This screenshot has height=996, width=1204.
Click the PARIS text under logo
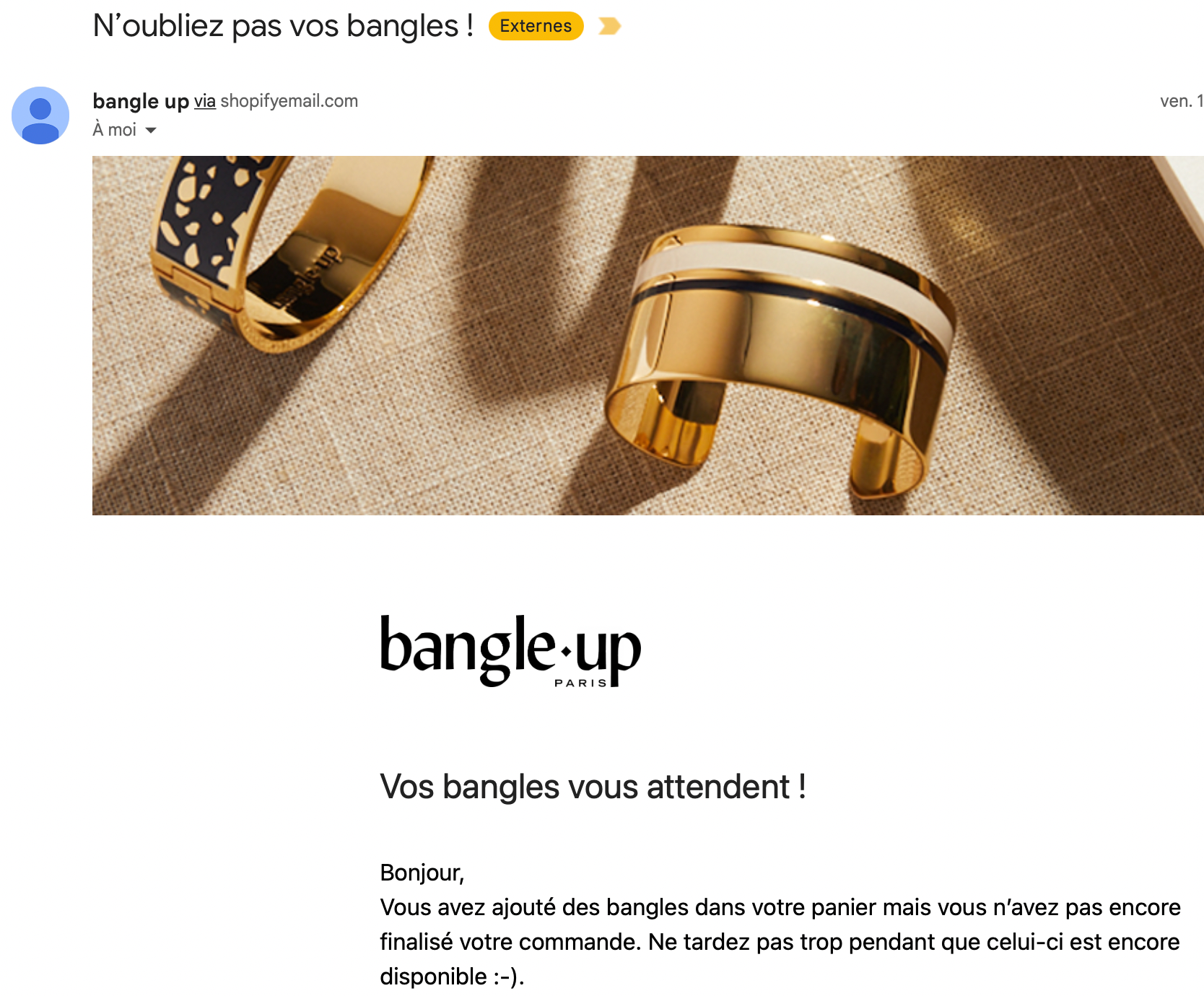580,683
